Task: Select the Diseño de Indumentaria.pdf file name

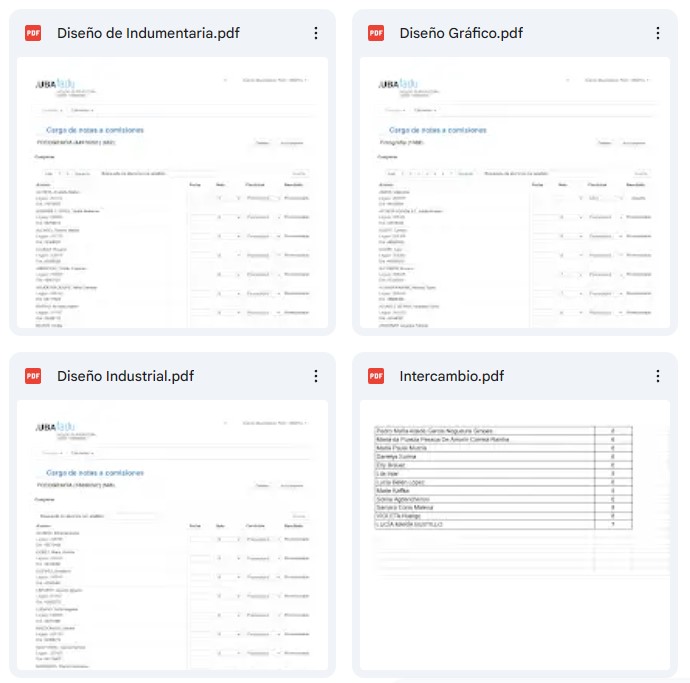Action: pyautogui.click(x=148, y=33)
